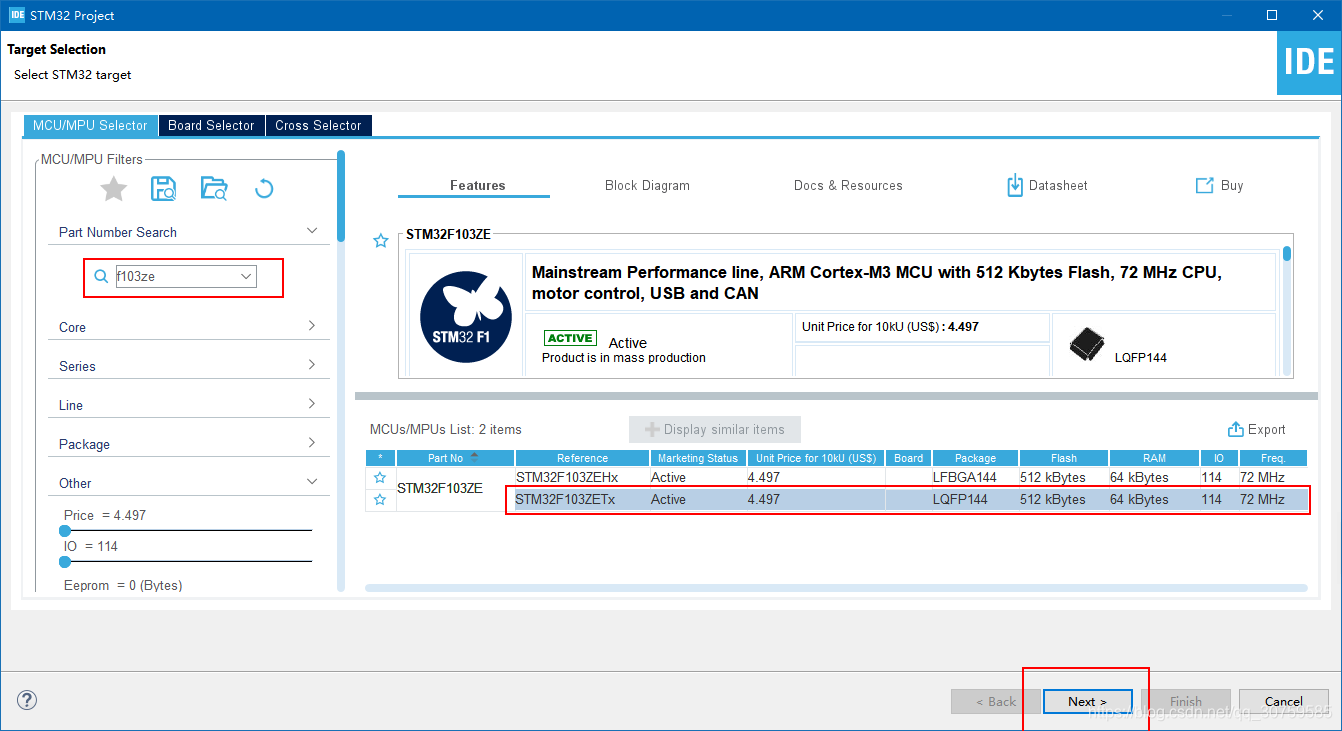The image size is (1342, 731).
Task: Click the Display similar items button
Action: click(x=715, y=429)
